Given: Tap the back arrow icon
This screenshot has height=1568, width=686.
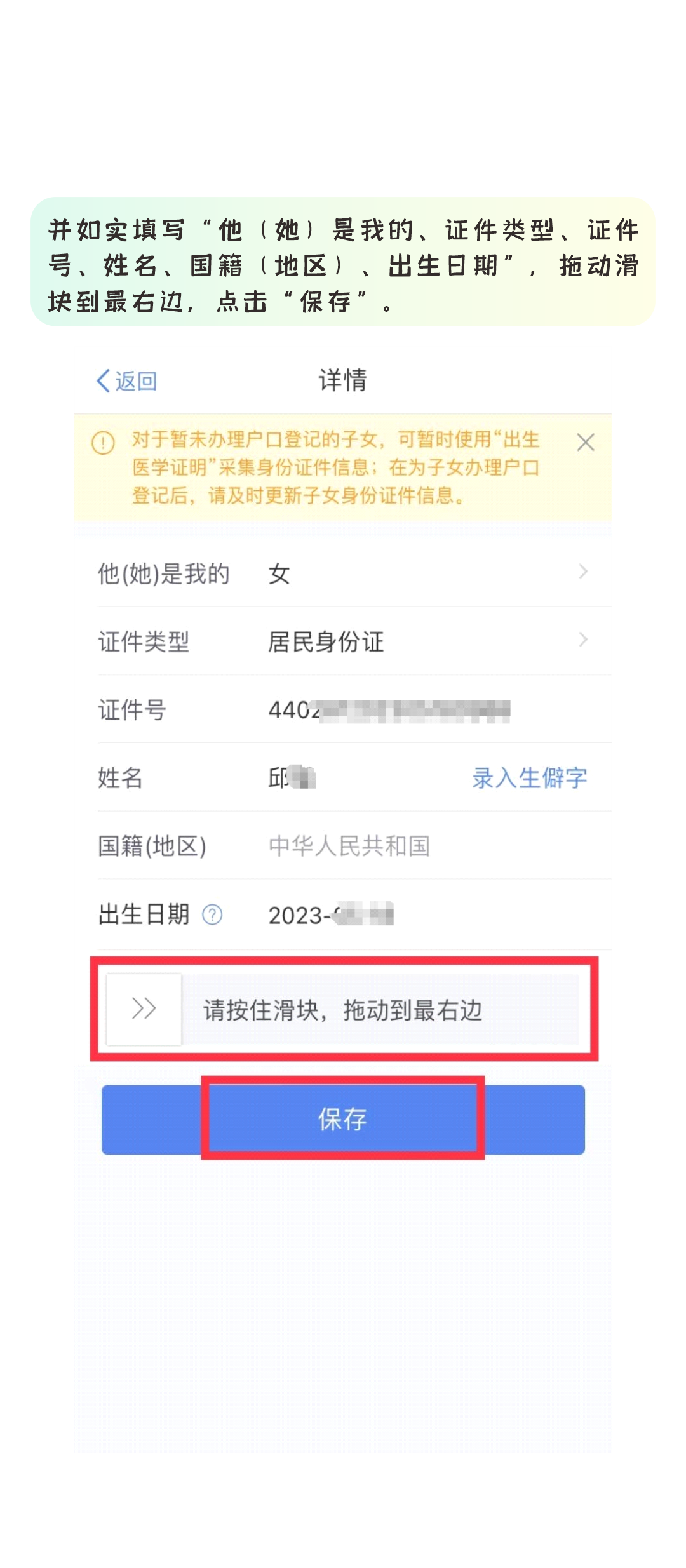Looking at the screenshot, I should click(x=104, y=381).
